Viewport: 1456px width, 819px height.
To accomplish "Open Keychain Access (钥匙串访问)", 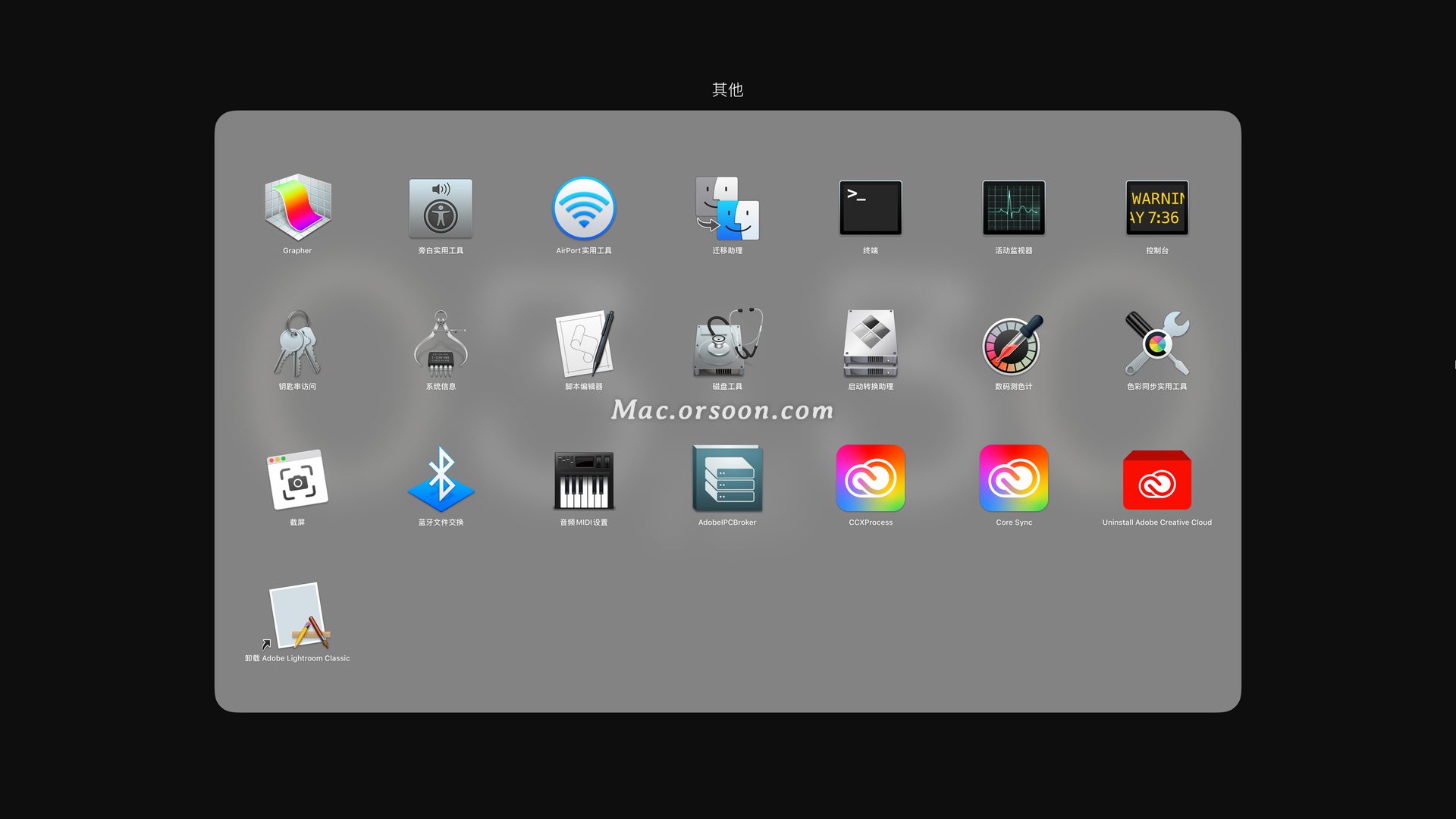I will (x=297, y=344).
